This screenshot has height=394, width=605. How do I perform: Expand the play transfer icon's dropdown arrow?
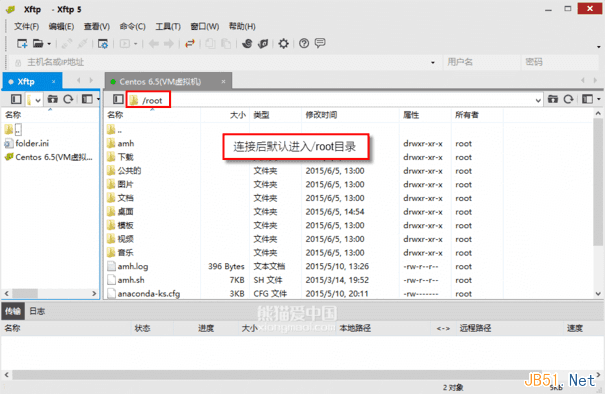tap(135, 44)
